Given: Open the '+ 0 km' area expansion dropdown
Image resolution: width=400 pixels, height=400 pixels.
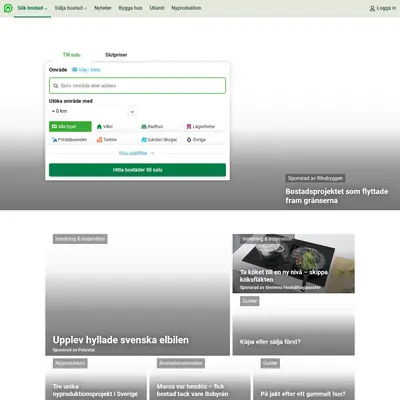Looking at the screenshot, I should 93,111.
